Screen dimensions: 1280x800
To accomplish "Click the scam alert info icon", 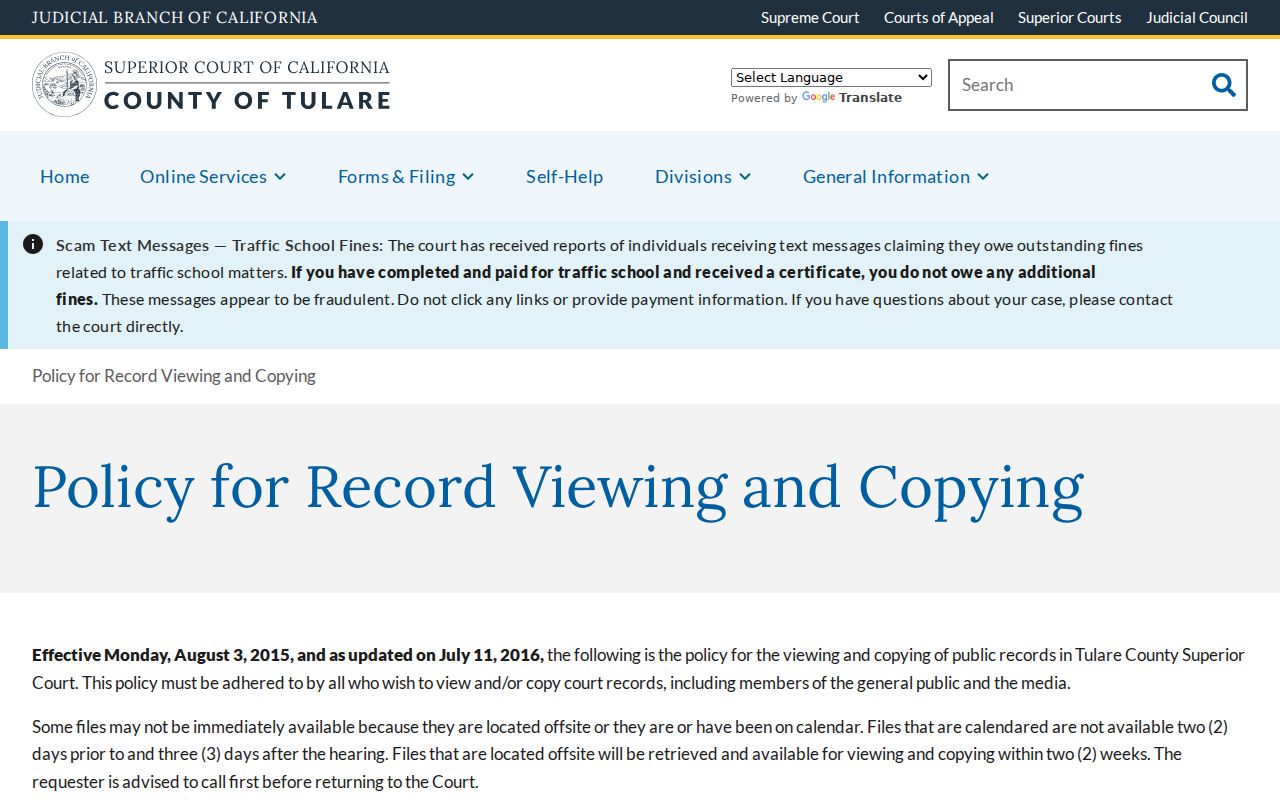I will coord(33,244).
